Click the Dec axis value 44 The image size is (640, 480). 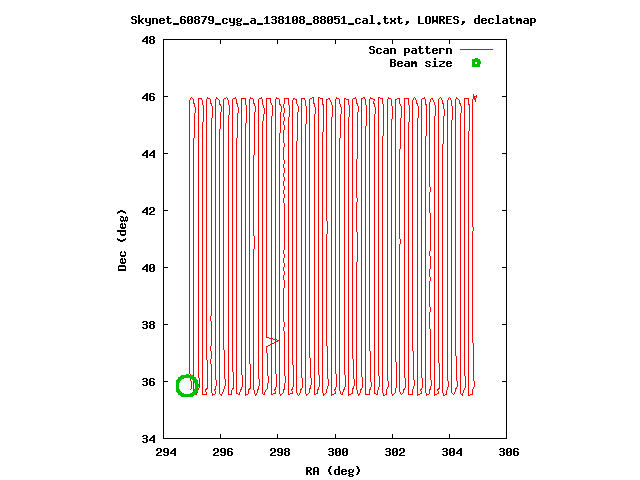(x=149, y=154)
